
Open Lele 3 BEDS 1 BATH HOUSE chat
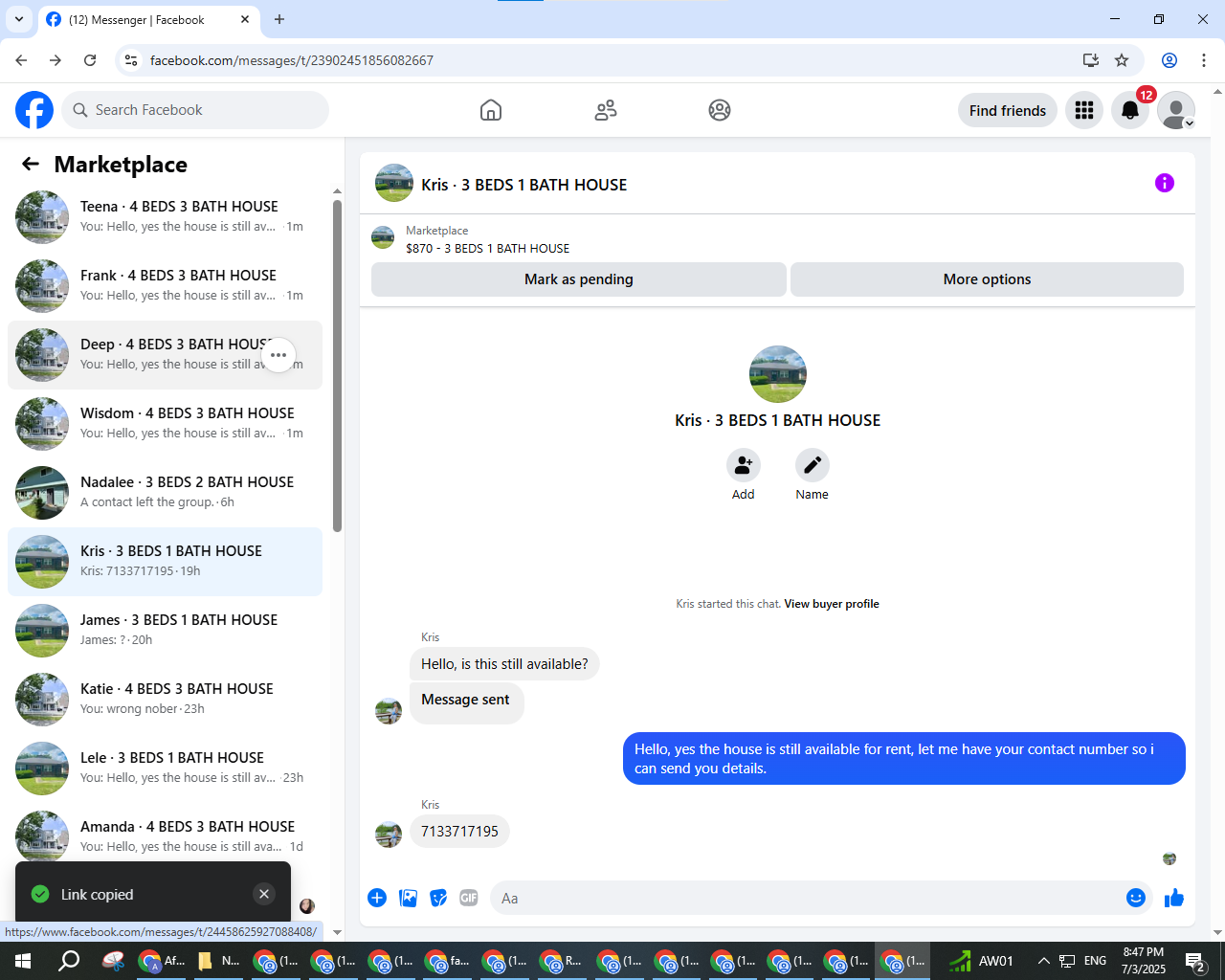coord(165,768)
